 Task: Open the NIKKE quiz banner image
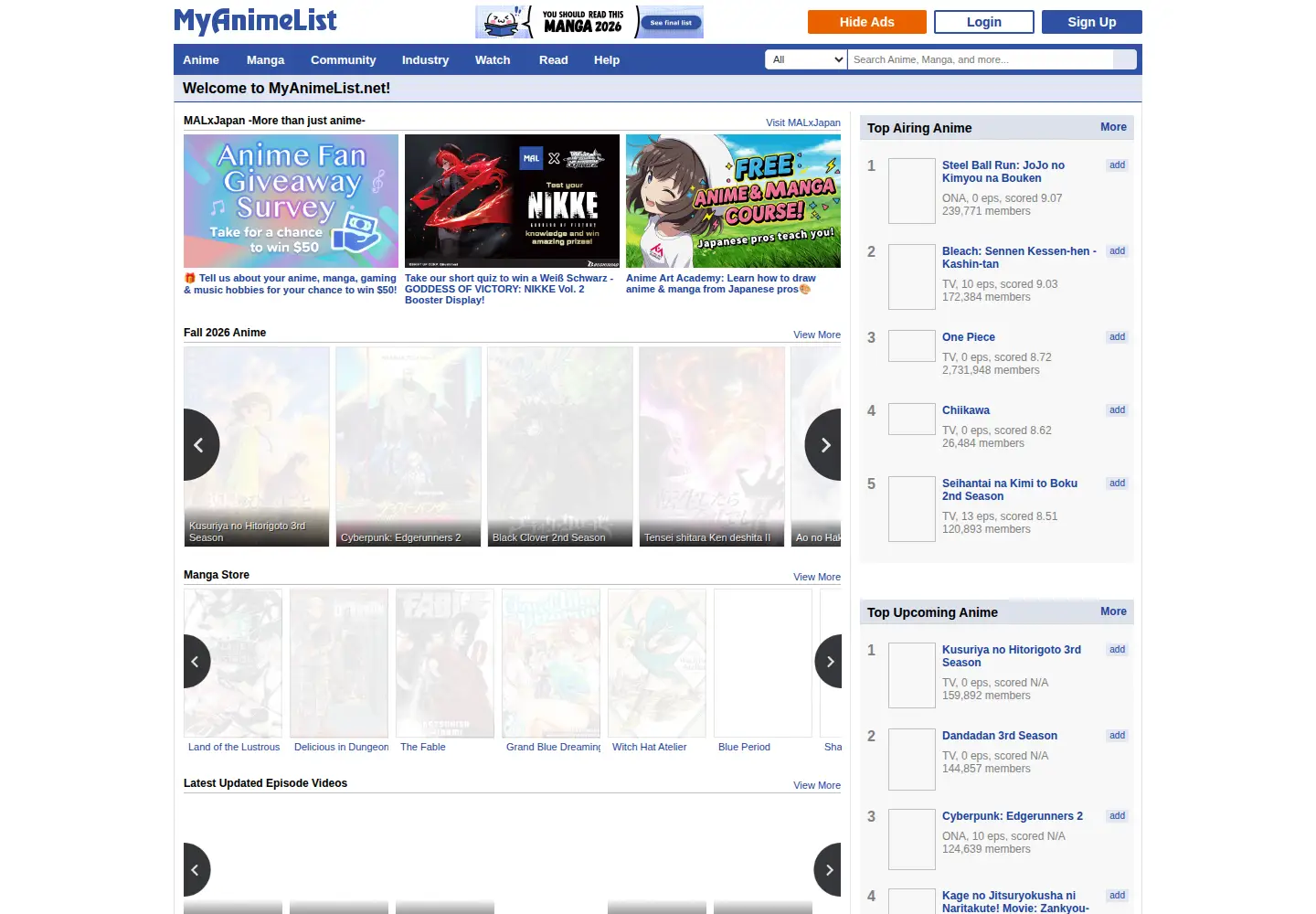[512, 201]
